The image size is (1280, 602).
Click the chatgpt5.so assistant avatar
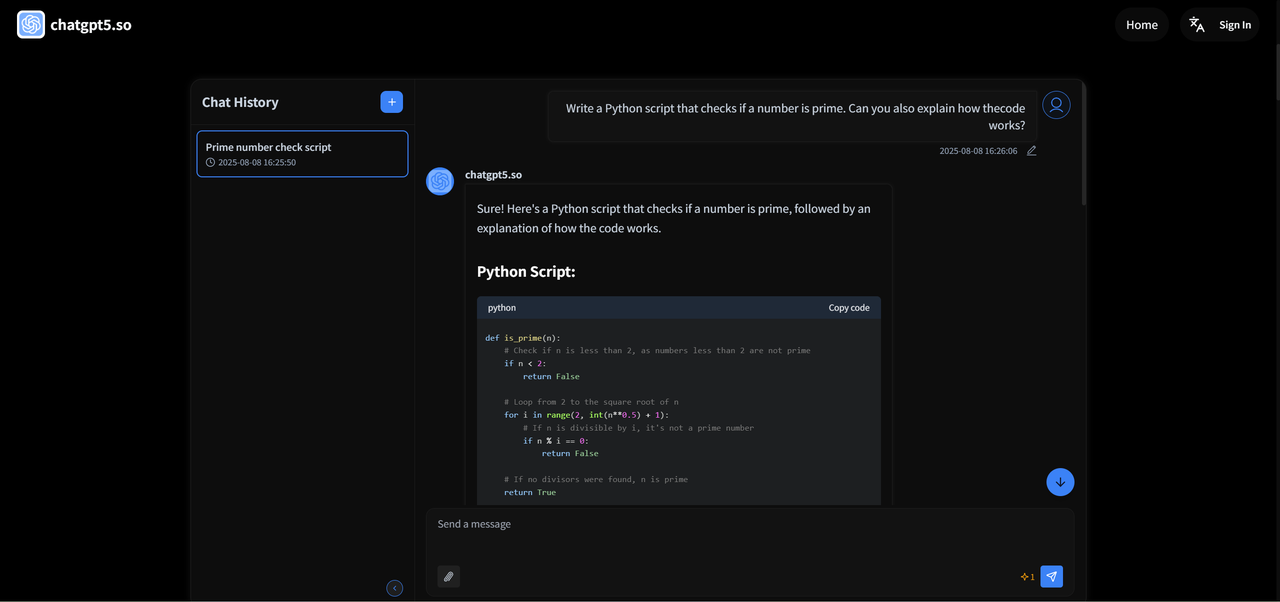[440, 181]
